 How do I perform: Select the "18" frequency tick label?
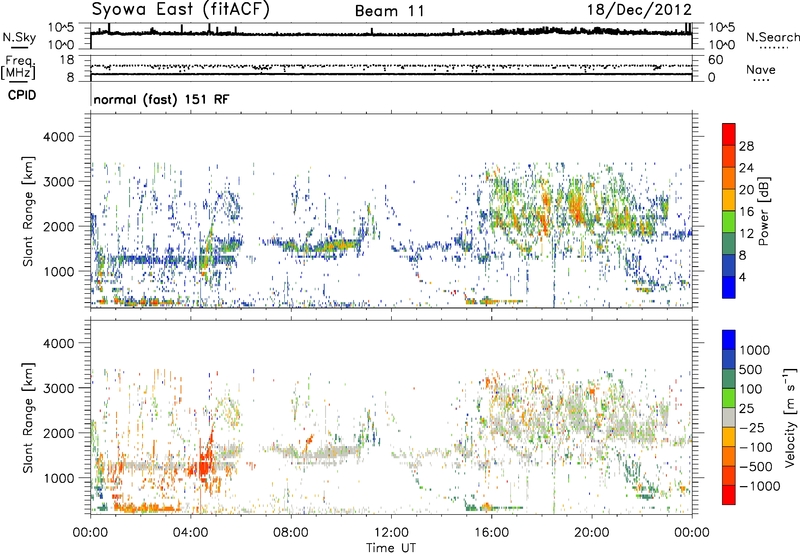[67, 60]
